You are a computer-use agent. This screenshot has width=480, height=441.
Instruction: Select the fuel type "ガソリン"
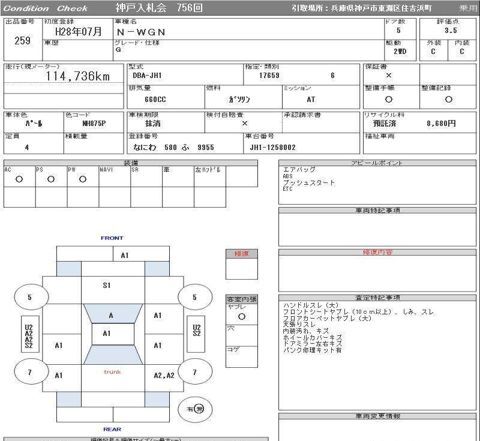point(239,99)
